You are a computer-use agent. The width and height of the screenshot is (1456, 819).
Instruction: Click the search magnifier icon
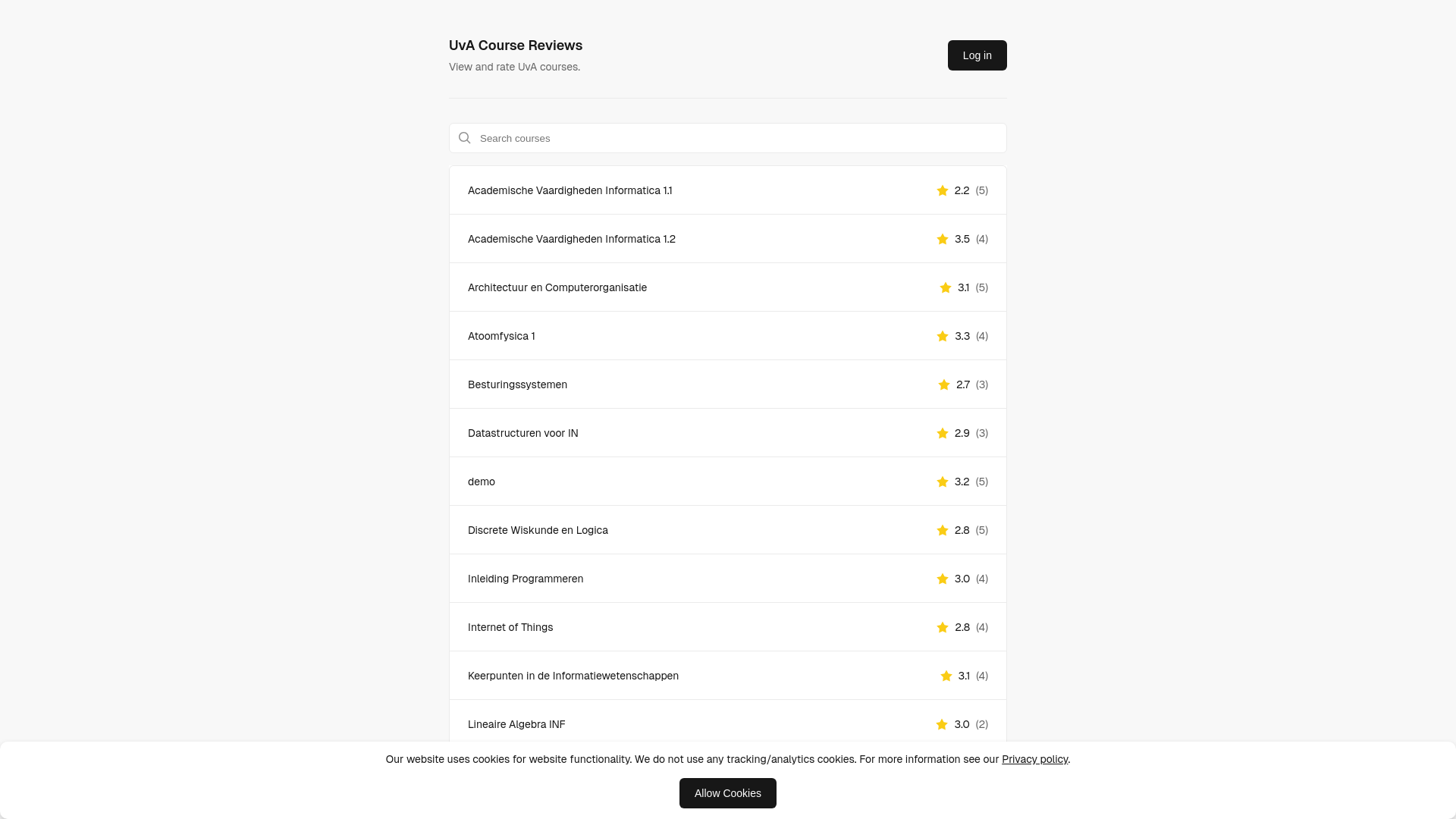pos(465,138)
